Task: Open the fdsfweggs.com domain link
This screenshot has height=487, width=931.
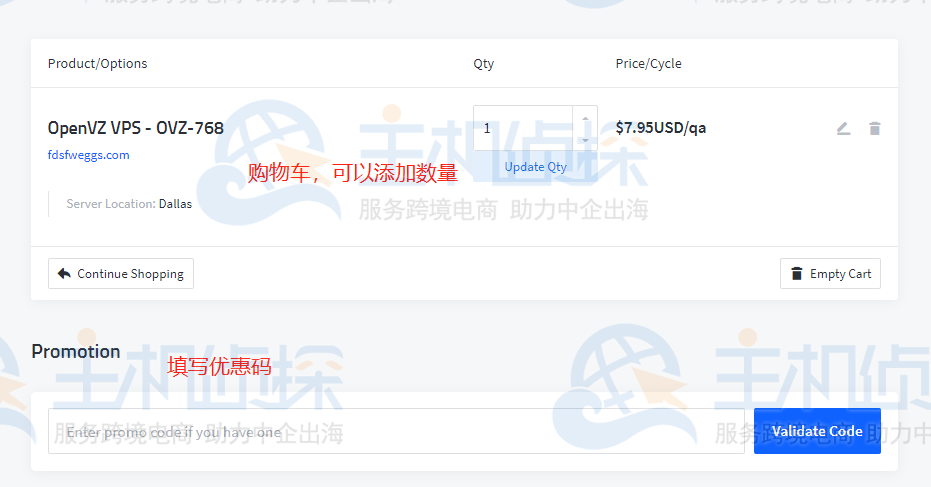Action: (88, 155)
